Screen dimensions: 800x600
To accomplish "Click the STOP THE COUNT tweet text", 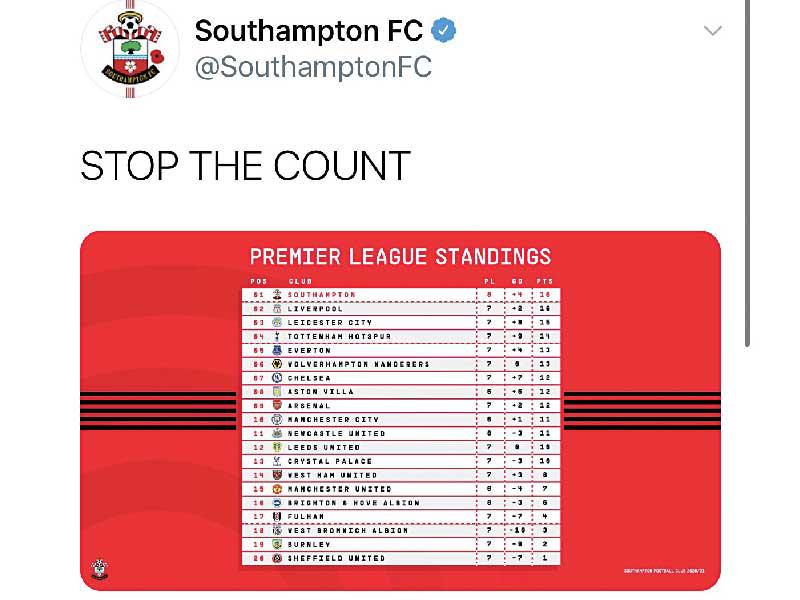I will [245, 166].
